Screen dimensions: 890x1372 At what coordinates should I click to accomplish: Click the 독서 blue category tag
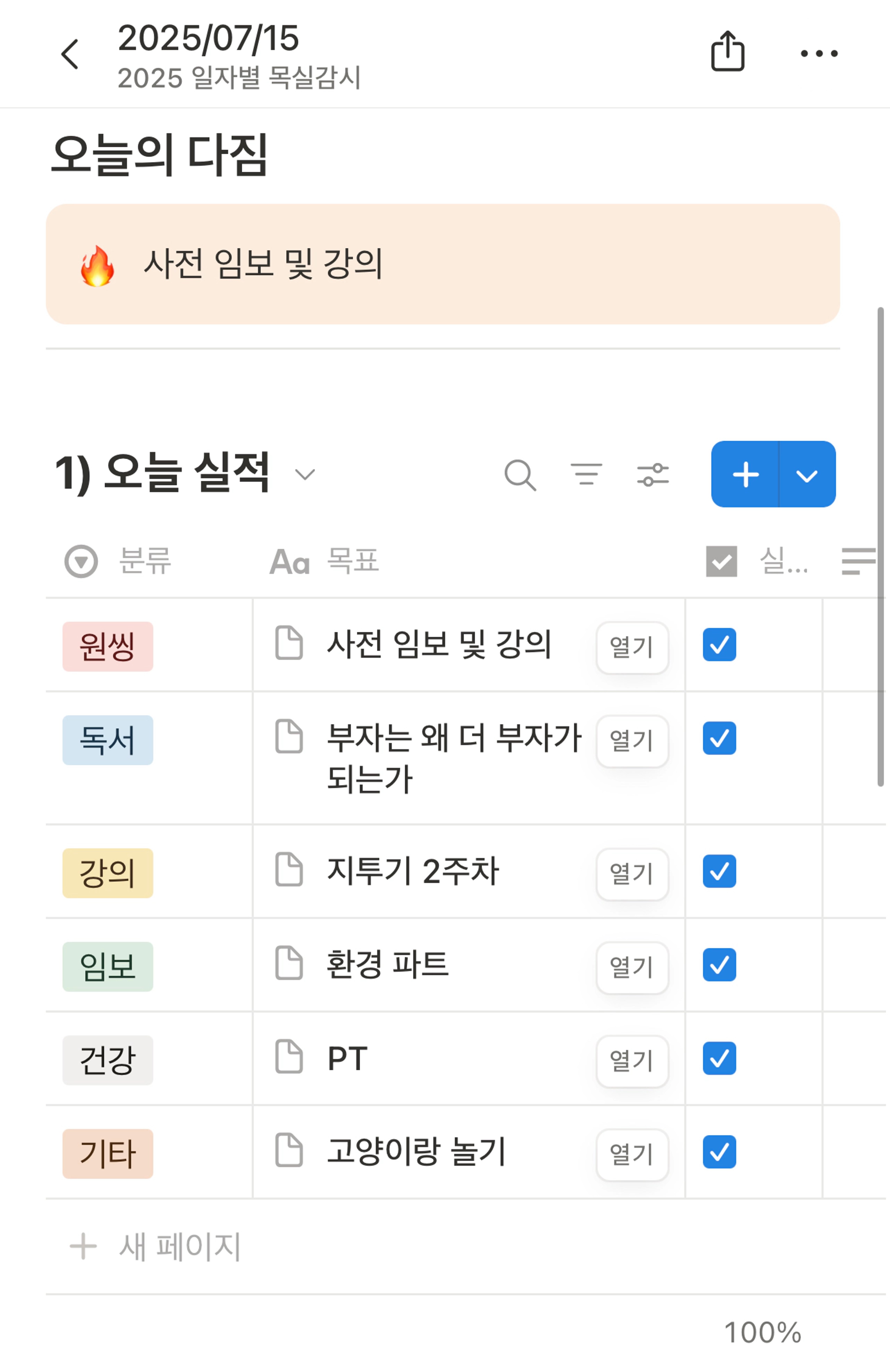pyautogui.click(x=108, y=740)
